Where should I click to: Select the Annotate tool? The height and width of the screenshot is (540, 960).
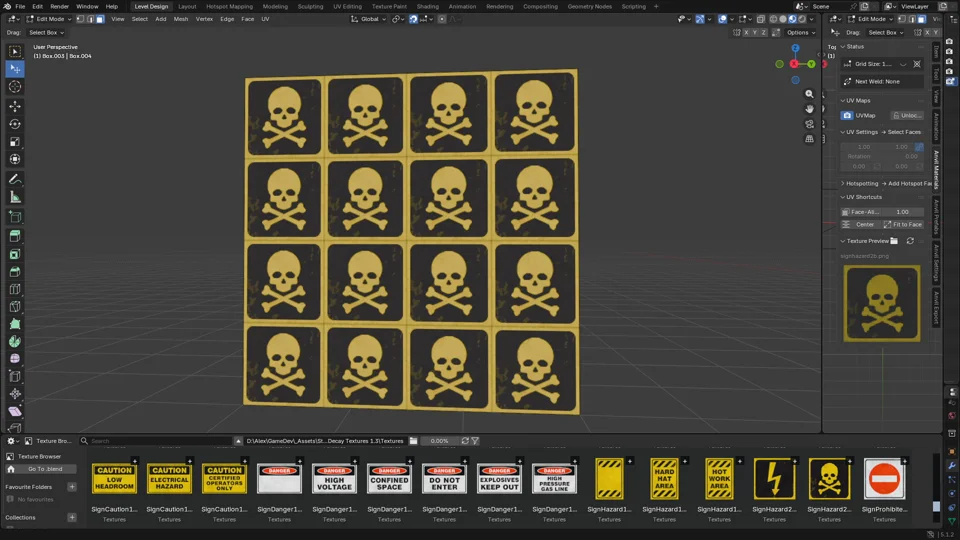[15, 179]
